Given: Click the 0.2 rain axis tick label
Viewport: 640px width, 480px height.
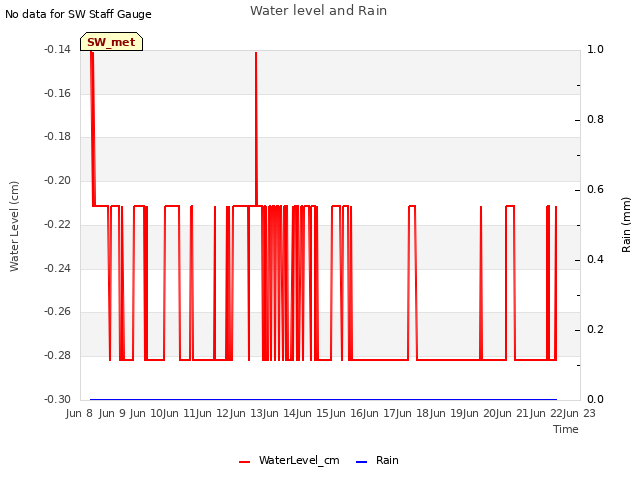Looking at the screenshot, I should pos(595,329).
